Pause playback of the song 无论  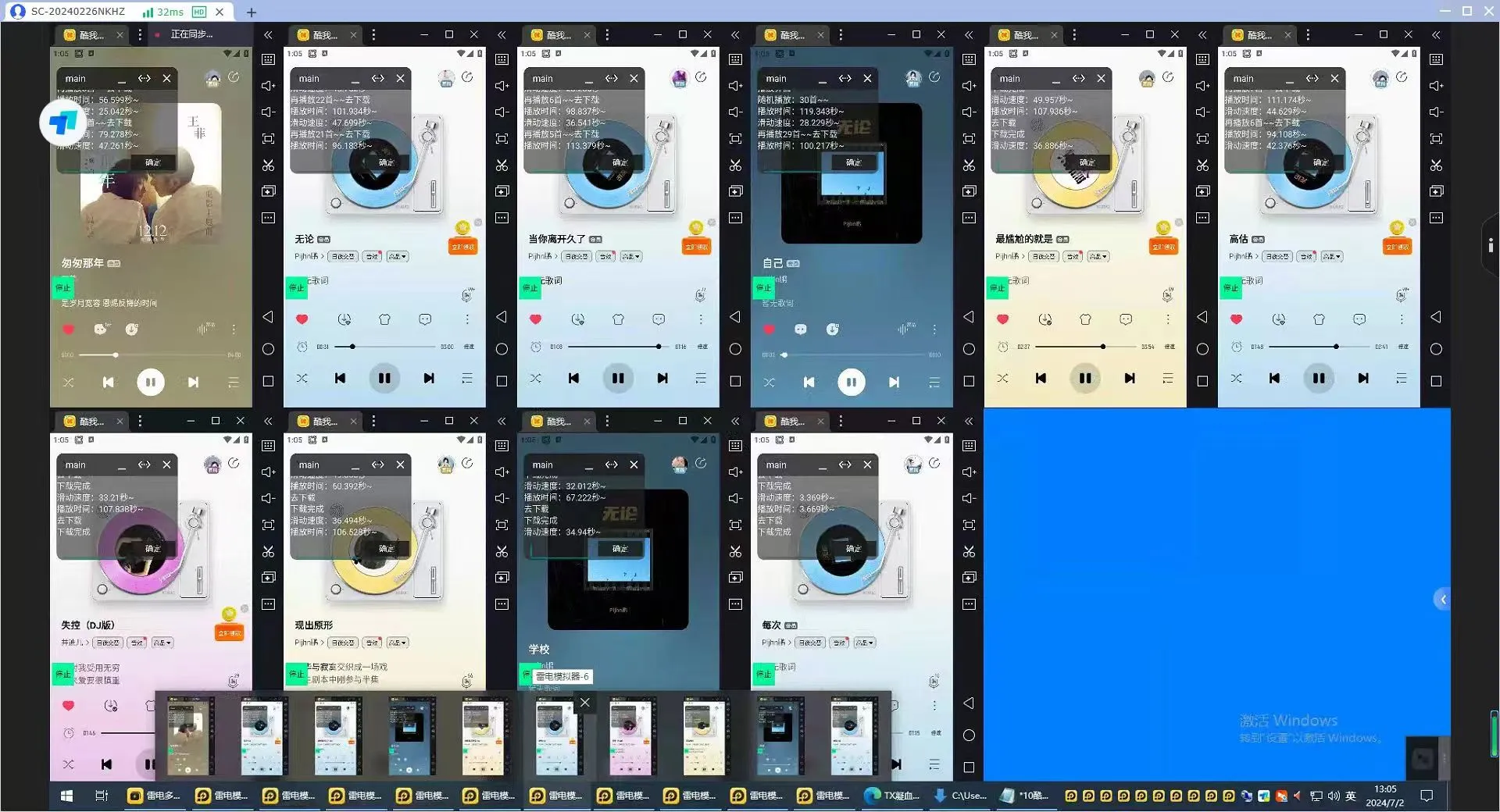[x=384, y=379]
